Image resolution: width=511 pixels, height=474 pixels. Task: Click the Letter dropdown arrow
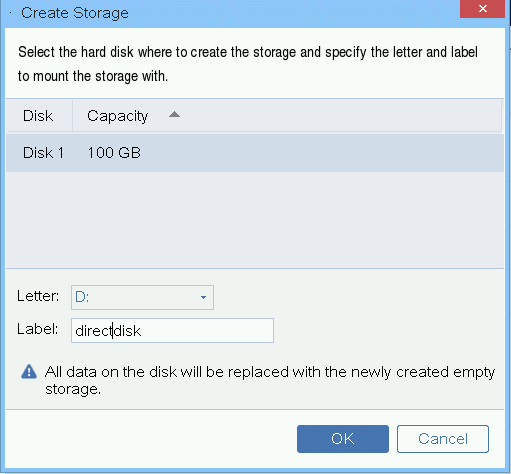(x=203, y=297)
